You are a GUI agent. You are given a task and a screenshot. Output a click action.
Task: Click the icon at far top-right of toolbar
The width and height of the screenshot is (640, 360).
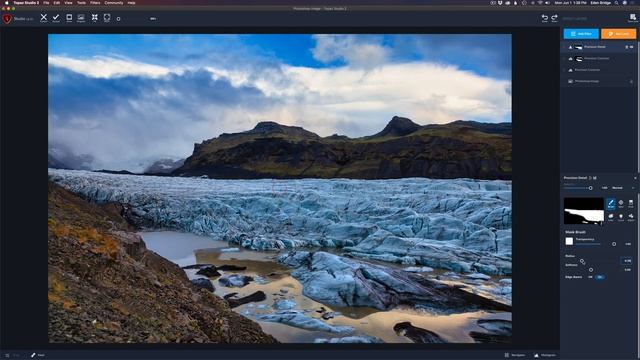633,18
